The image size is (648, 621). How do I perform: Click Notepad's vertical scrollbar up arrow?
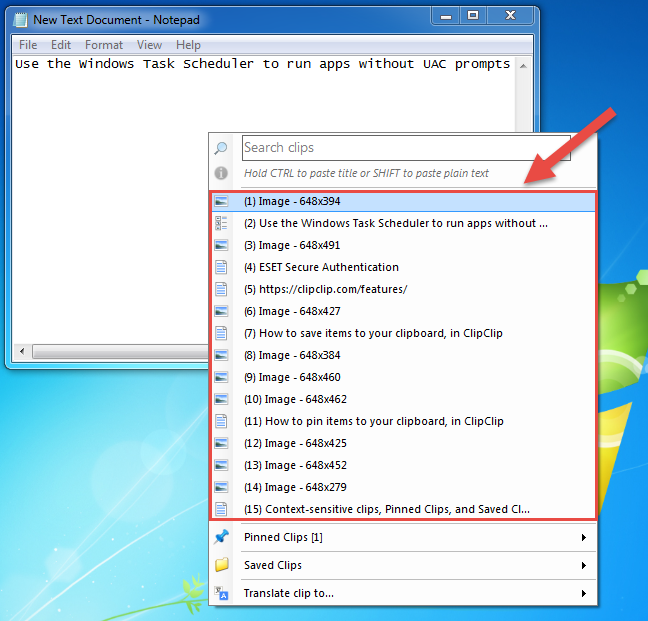(x=523, y=66)
